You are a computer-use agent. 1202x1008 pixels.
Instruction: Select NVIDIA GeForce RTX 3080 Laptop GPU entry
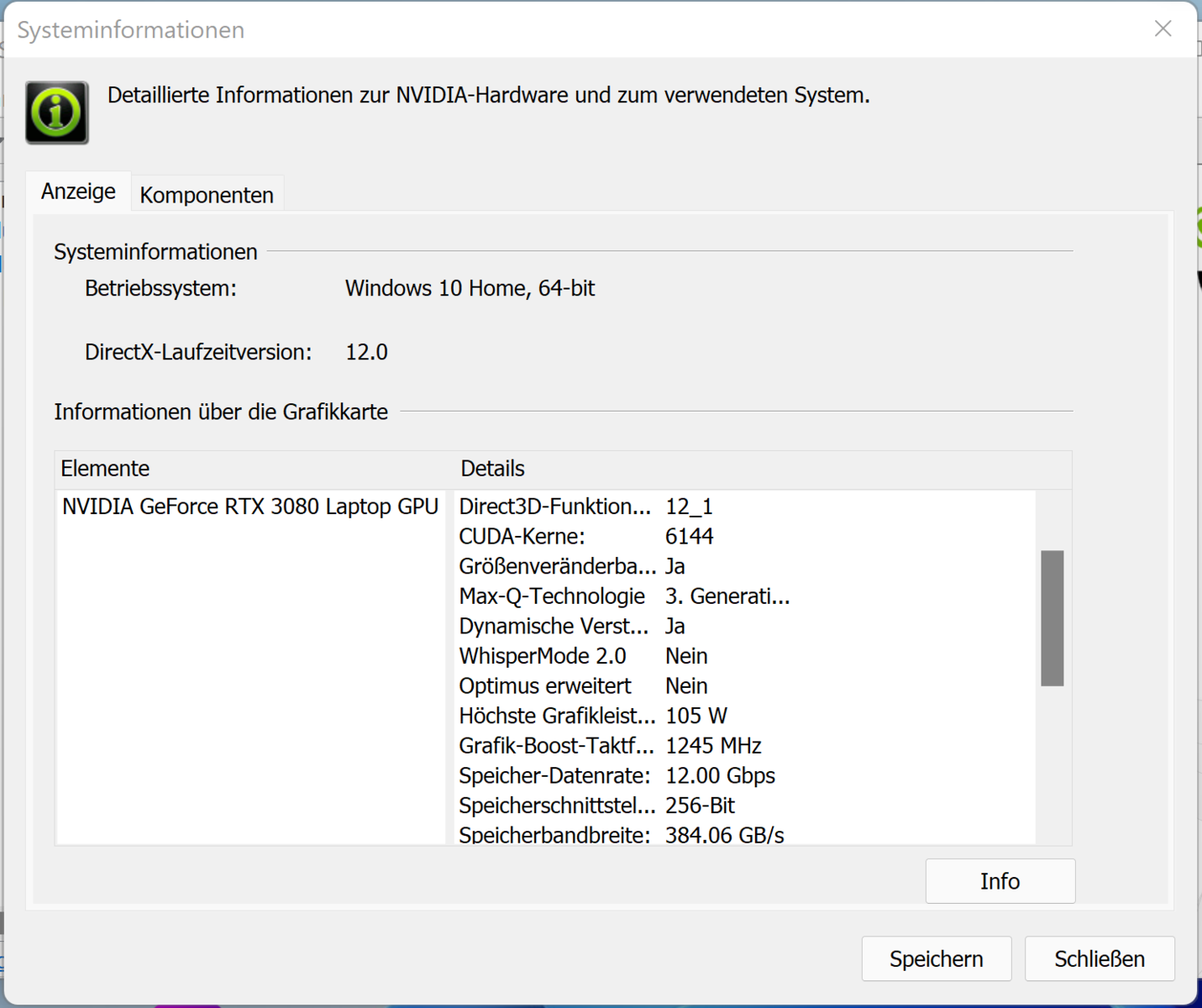[250, 507]
